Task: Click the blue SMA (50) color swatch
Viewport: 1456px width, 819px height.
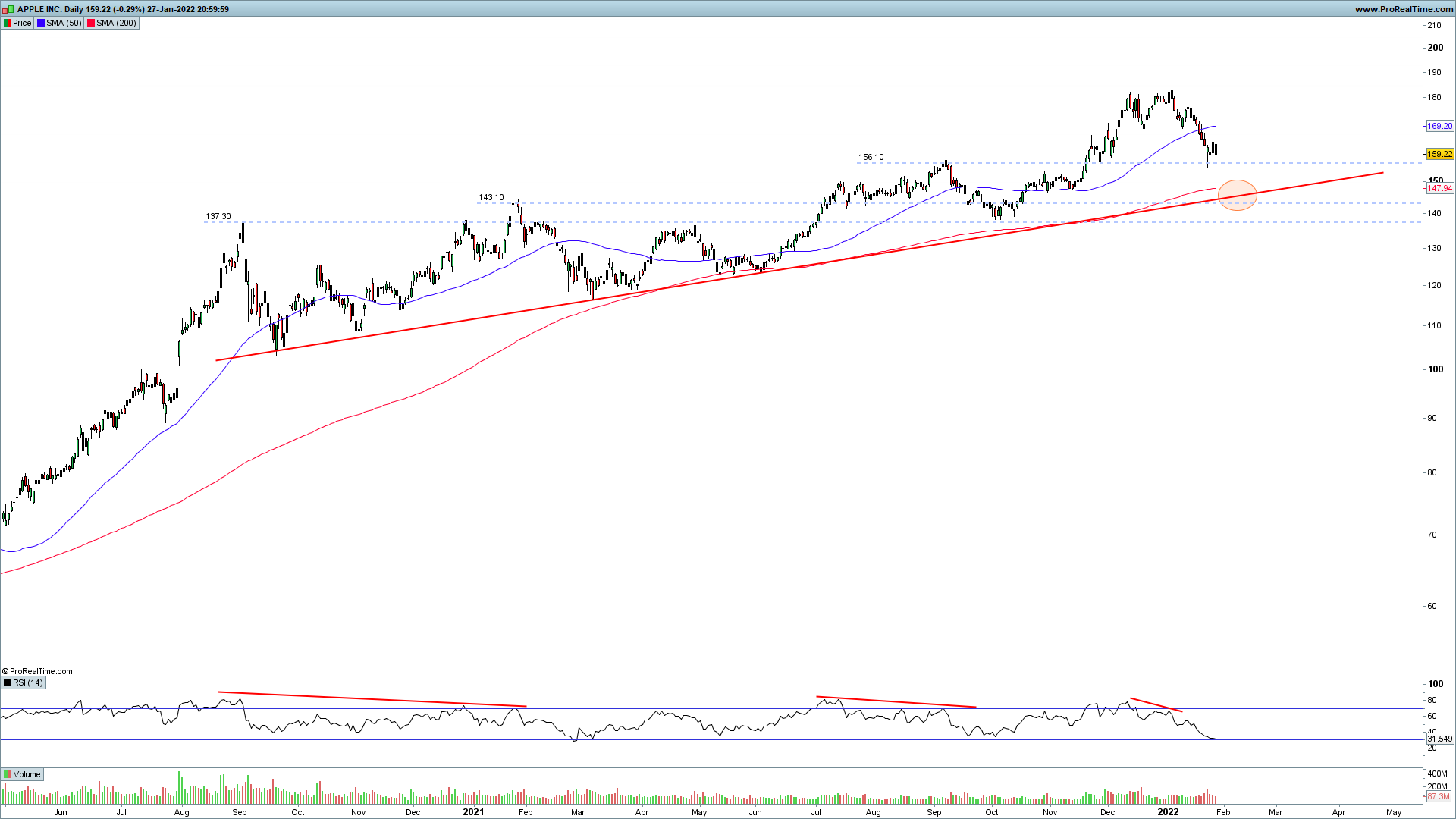Action: (x=41, y=23)
